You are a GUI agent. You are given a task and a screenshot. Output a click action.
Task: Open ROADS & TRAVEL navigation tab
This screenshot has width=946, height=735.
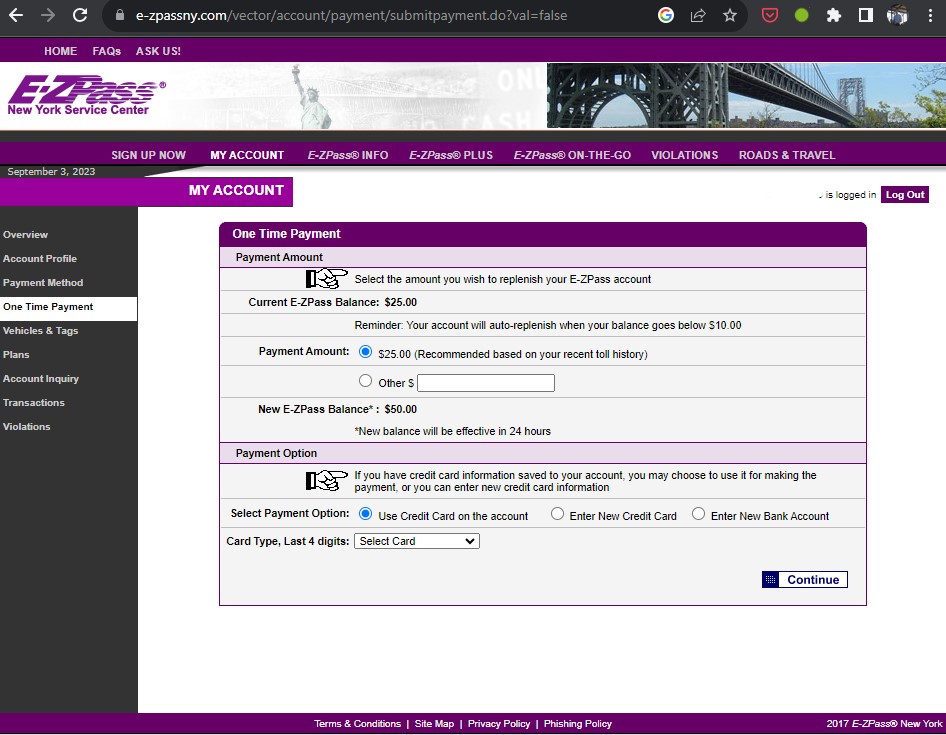[x=787, y=155]
